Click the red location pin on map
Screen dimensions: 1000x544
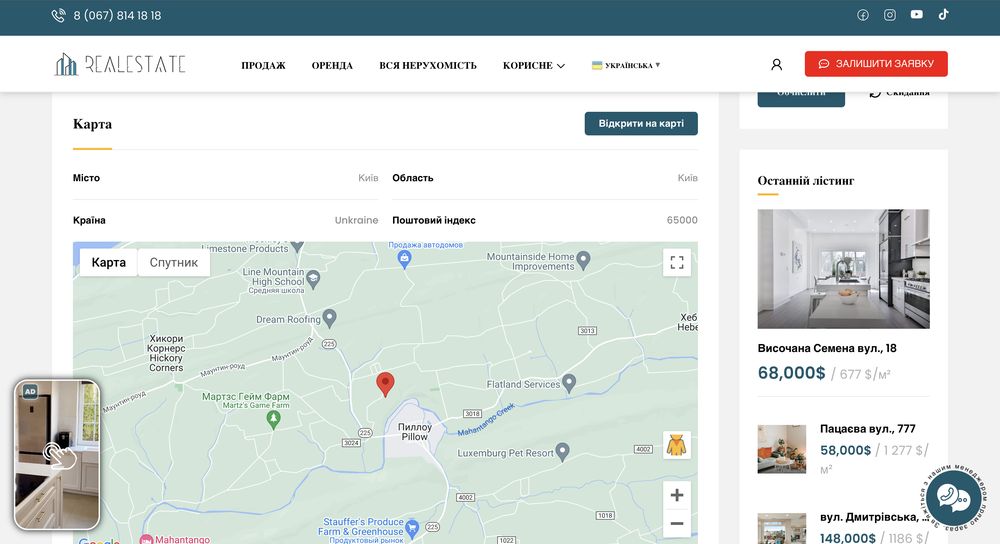(385, 384)
